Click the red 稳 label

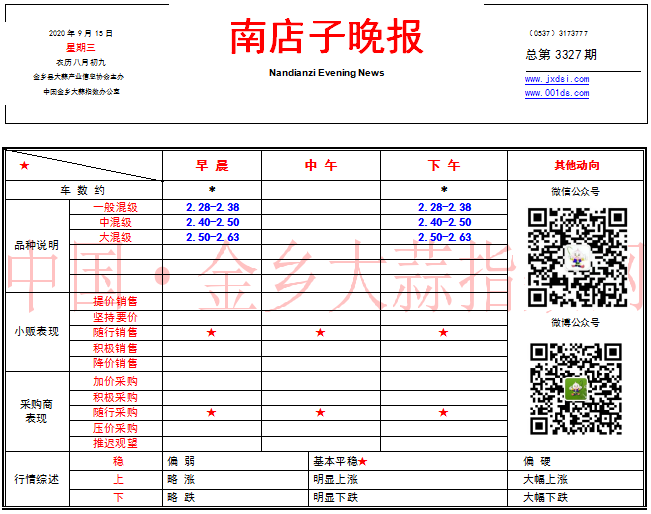[x=118, y=461]
